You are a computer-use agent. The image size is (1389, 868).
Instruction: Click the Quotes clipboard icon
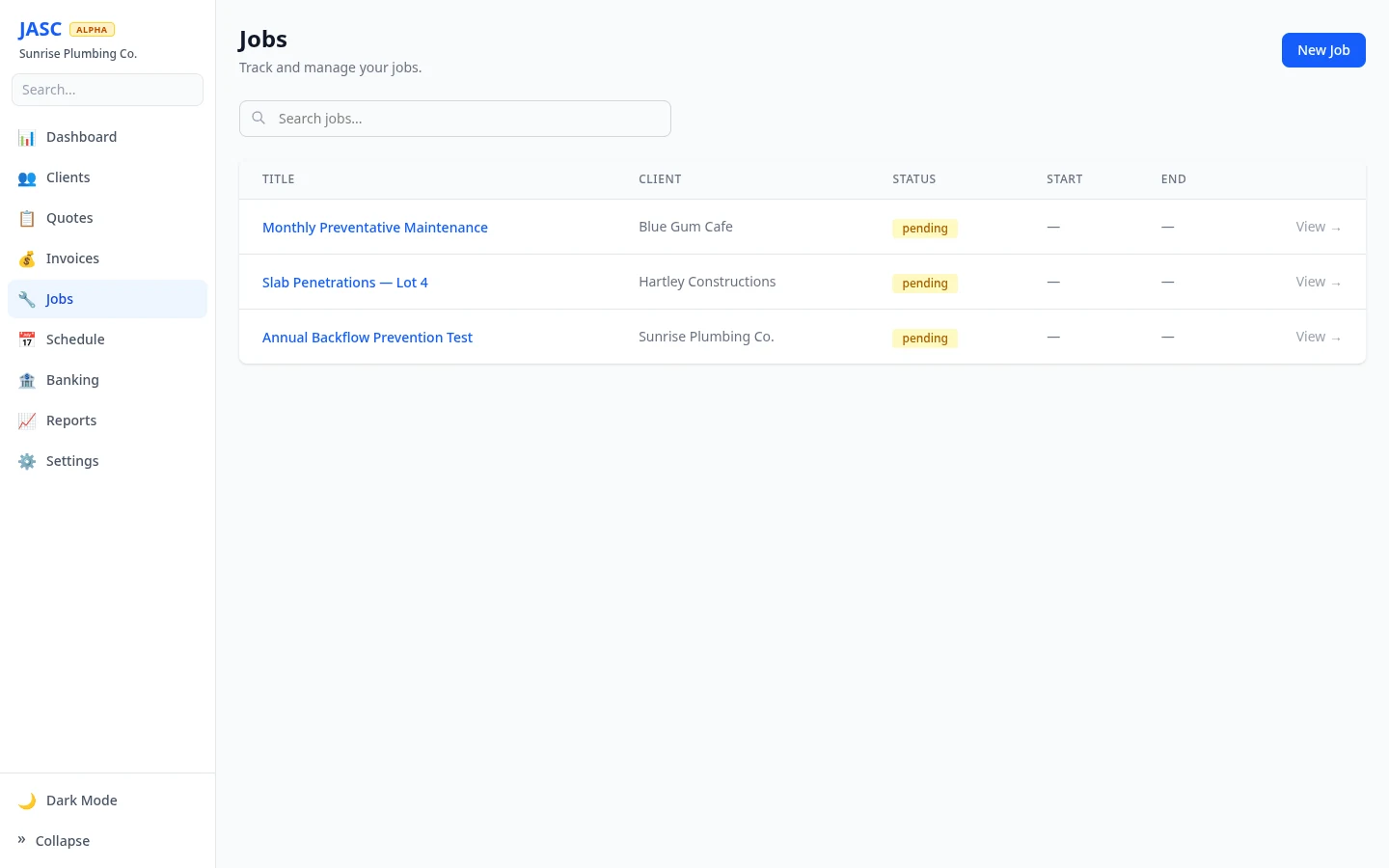pos(27,219)
